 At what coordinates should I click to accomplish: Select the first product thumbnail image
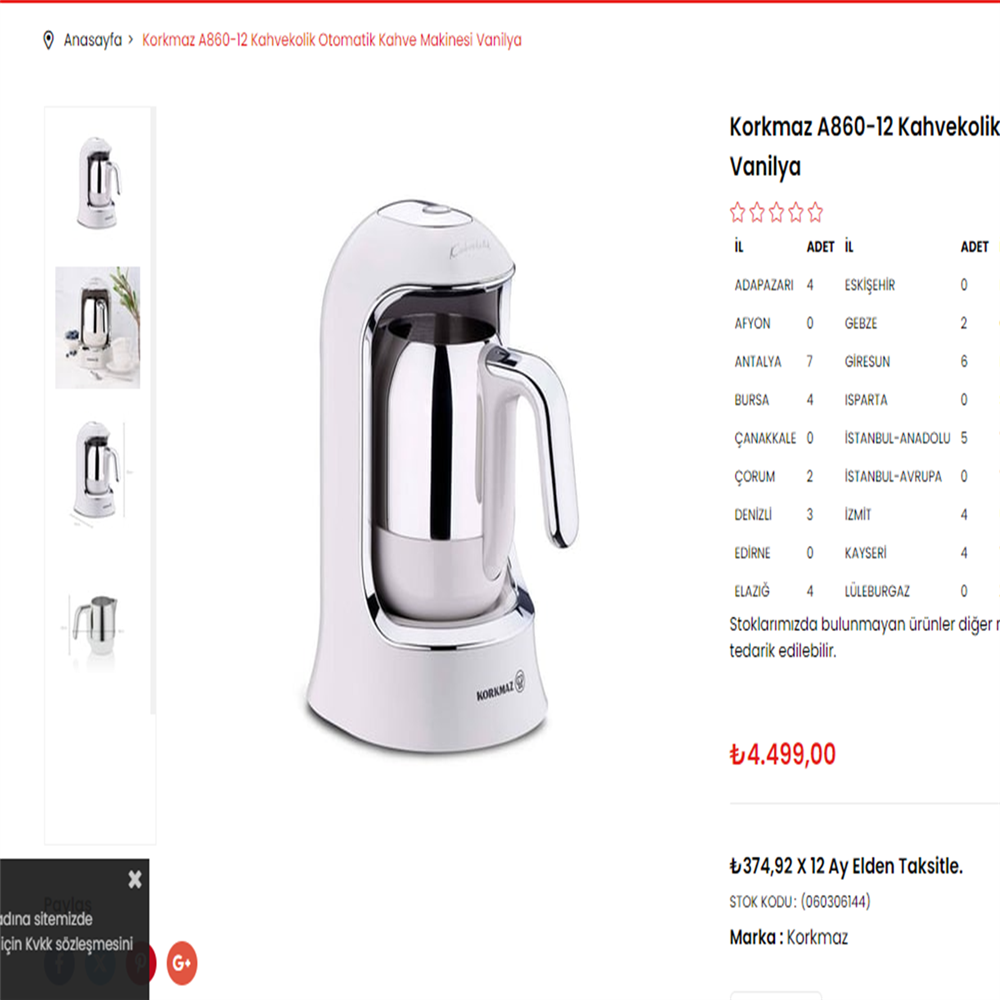[x=98, y=184]
